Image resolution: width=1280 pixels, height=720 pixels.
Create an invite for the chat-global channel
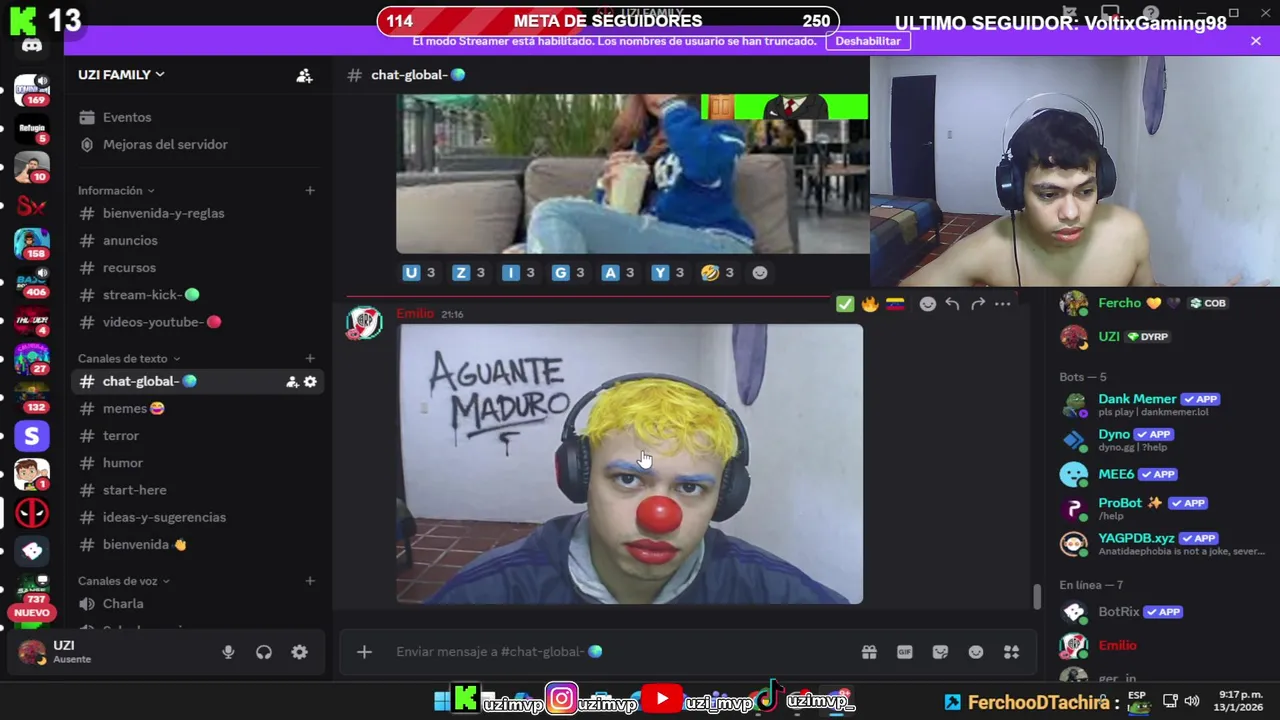[292, 381]
